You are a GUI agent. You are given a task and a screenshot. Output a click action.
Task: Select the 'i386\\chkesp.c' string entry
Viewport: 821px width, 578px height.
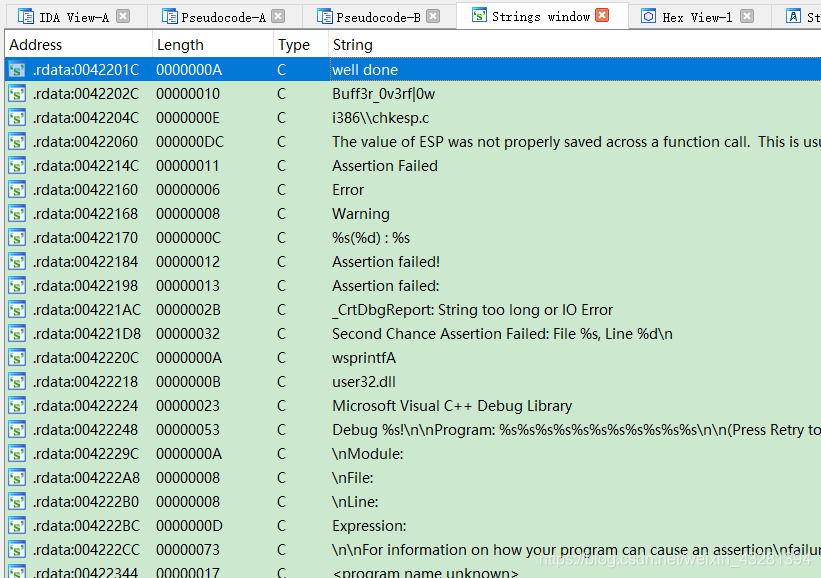[380, 118]
